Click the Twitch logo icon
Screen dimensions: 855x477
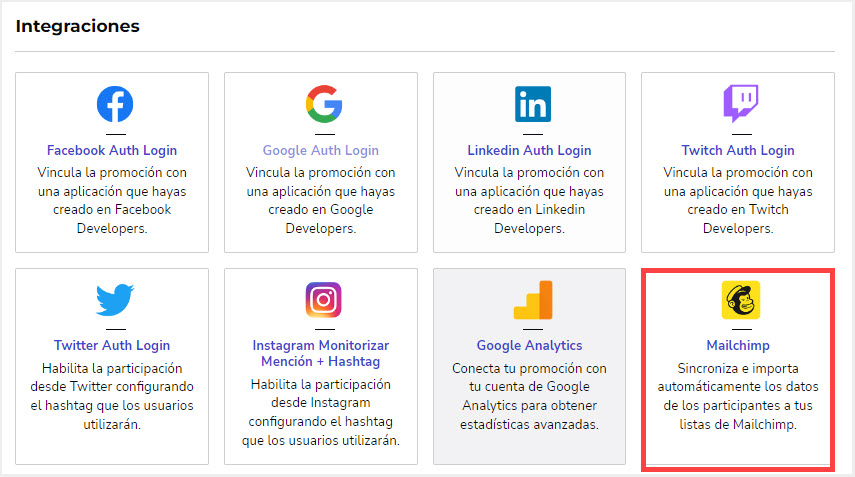click(x=740, y=103)
